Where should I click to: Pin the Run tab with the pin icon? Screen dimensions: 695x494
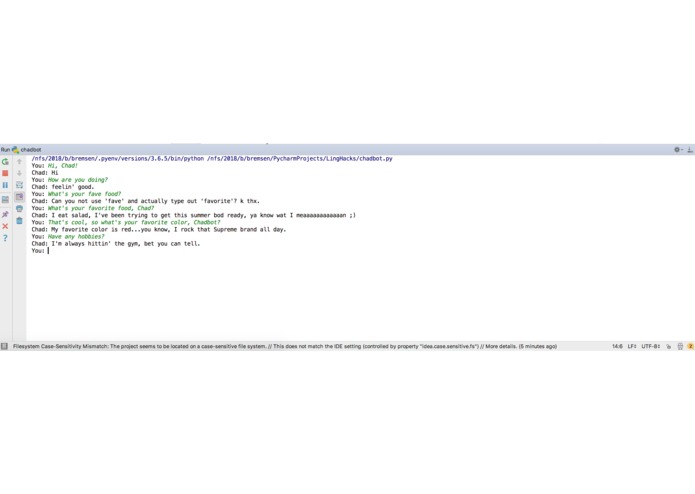point(5,214)
